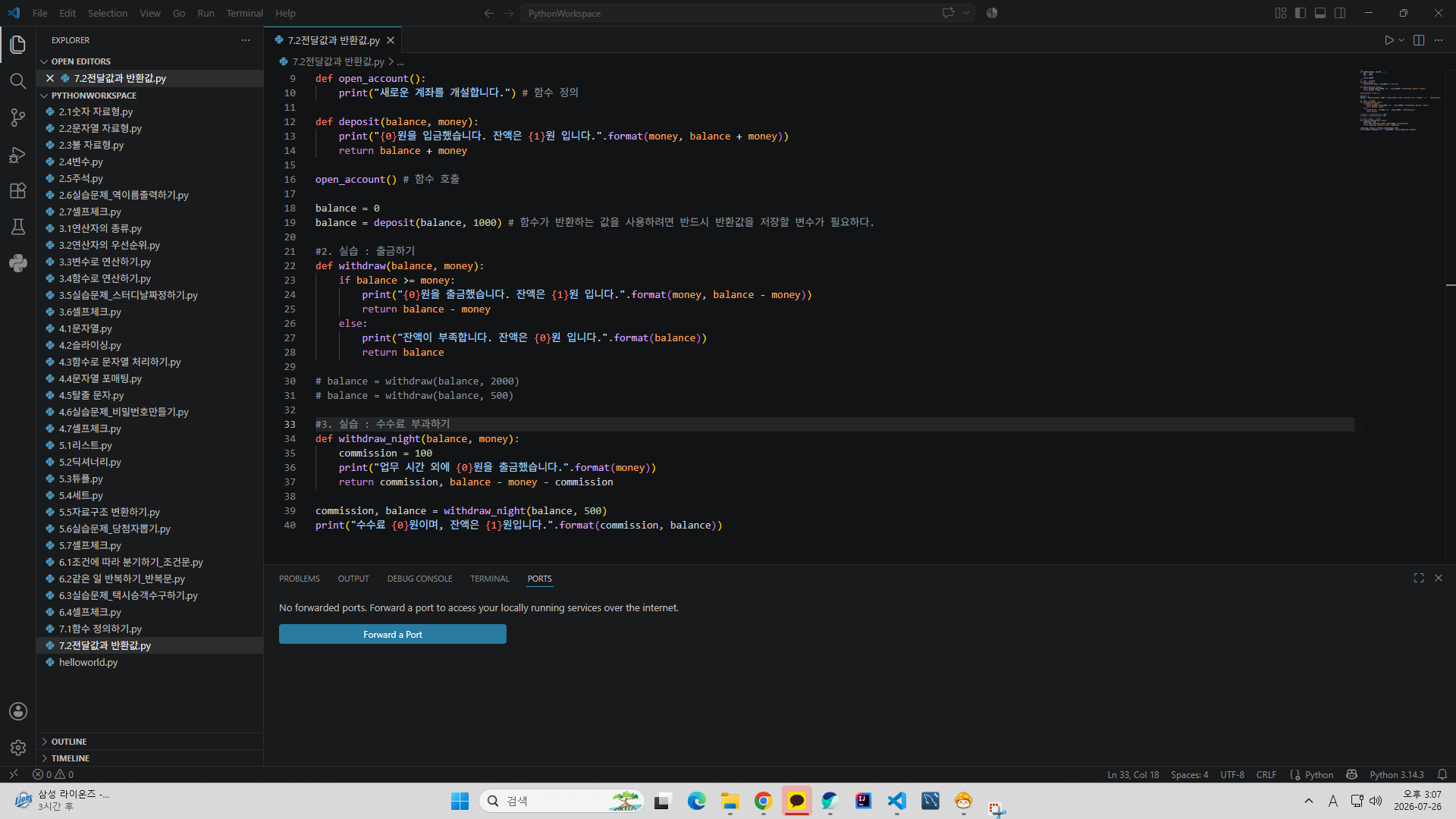Open Explorer Views and More Actions
The image size is (1456, 819).
(246, 40)
